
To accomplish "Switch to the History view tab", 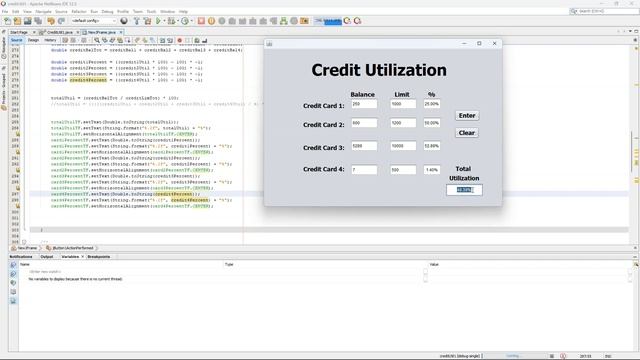I will click(50, 40).
